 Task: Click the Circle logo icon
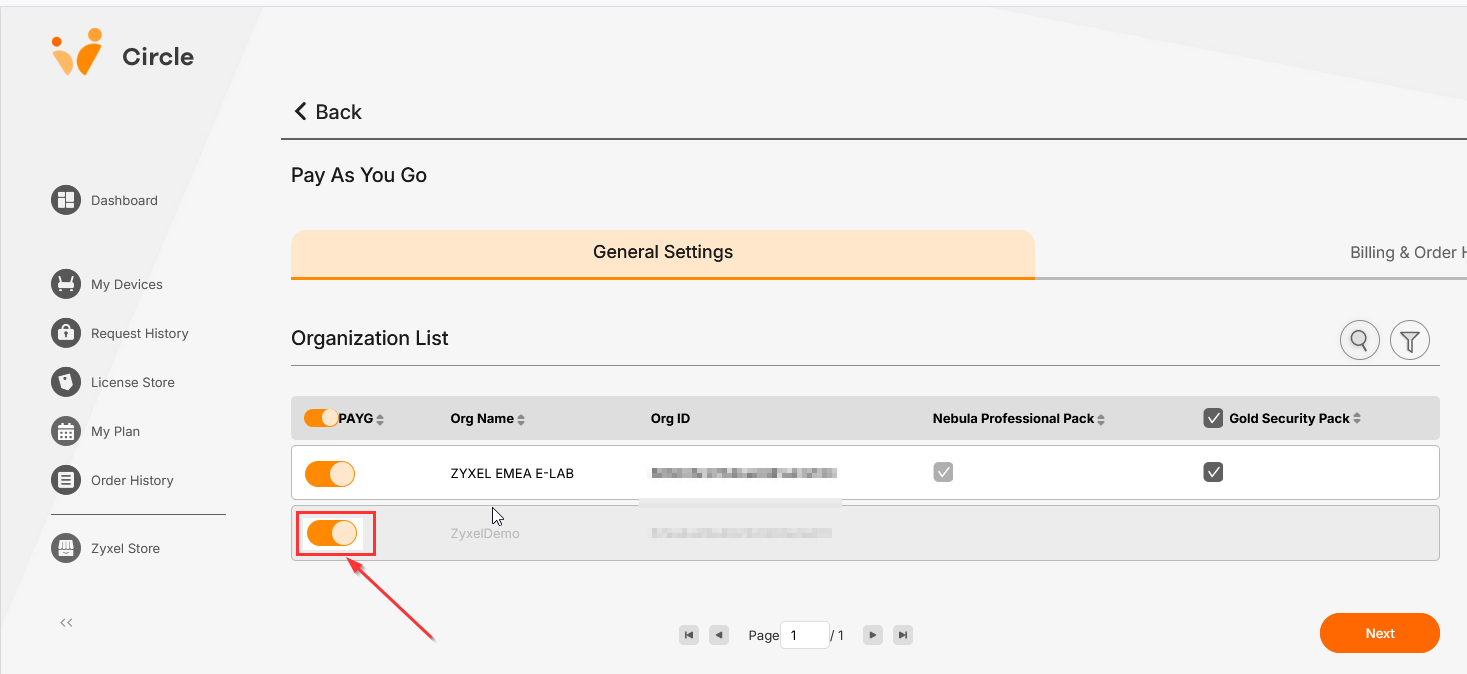pos(77,52)
